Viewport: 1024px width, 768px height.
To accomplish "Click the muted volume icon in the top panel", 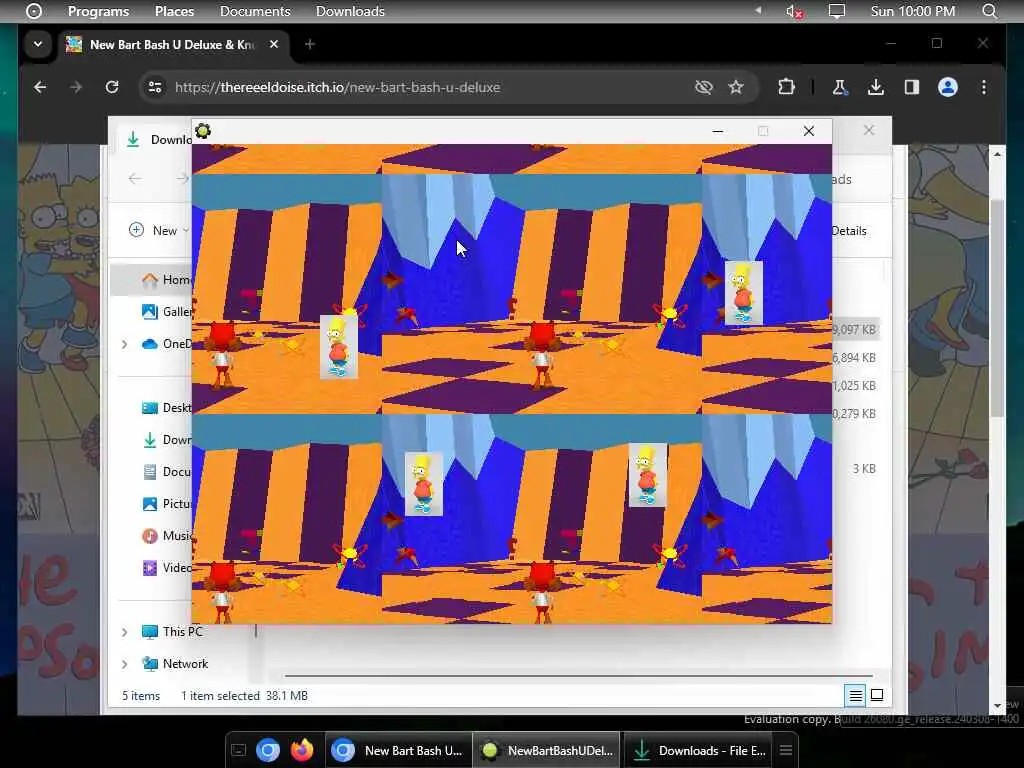I will click(x=794, y=11).
